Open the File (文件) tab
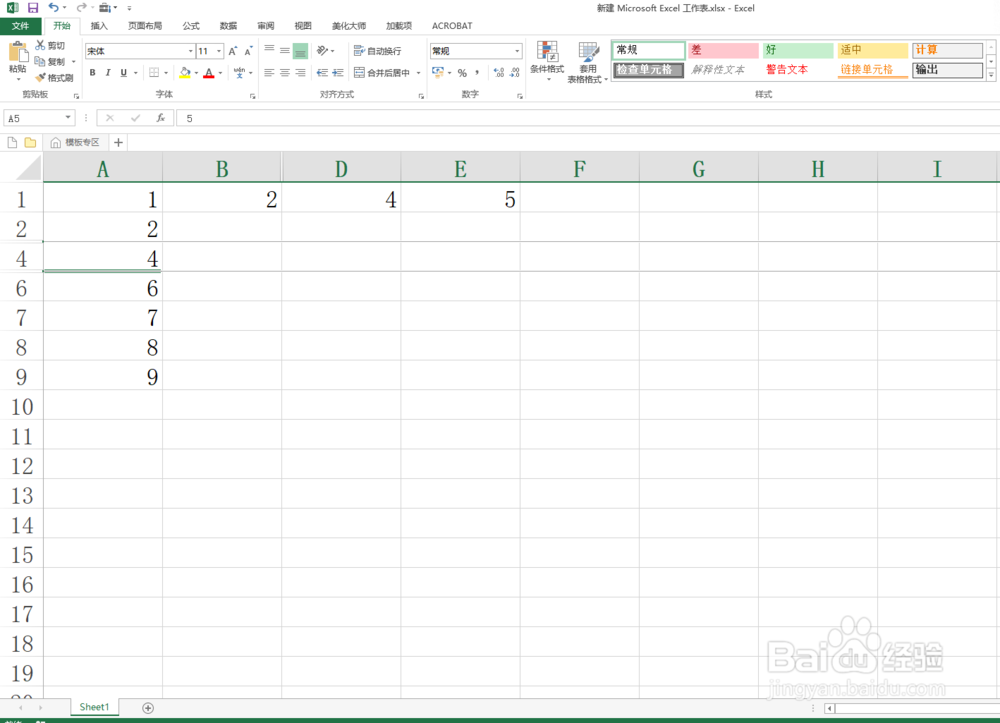 point(20,26)
